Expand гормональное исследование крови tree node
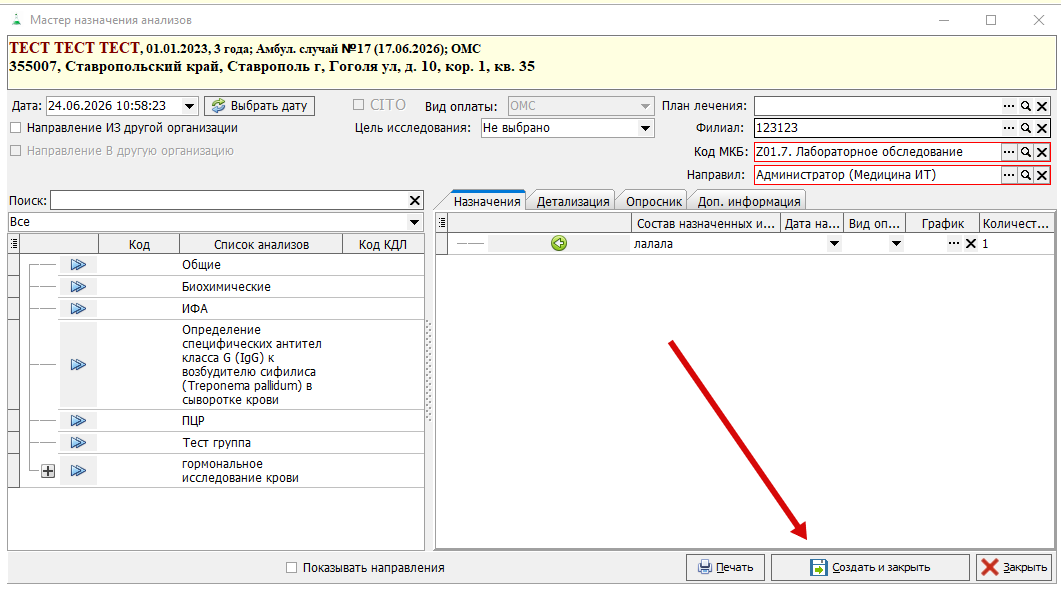1061x591 pixels. click(x=48, y=471)
